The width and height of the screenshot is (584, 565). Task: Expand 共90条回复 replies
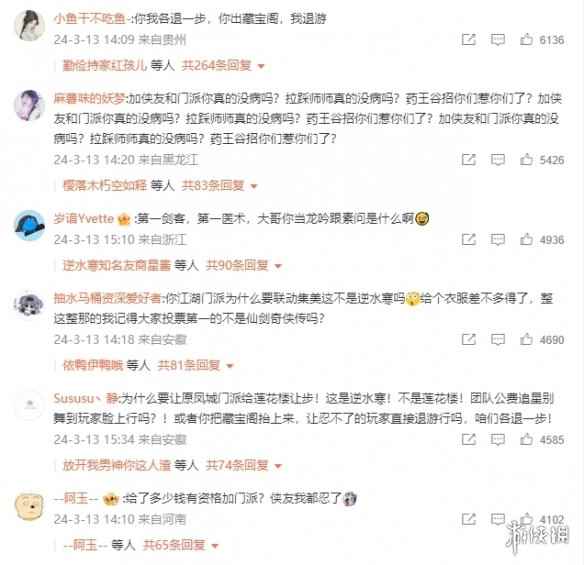pyautogui.click(x=244, y=265)
